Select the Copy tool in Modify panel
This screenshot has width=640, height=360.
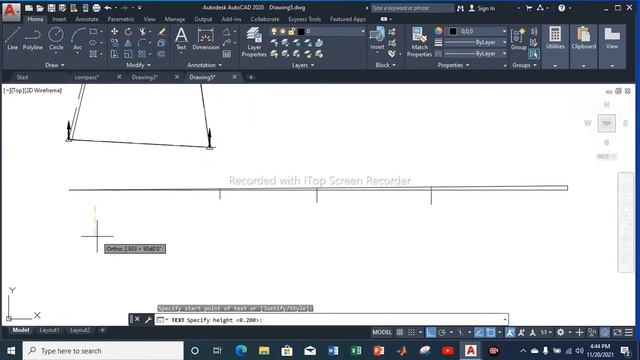click(x=115, y=43)
